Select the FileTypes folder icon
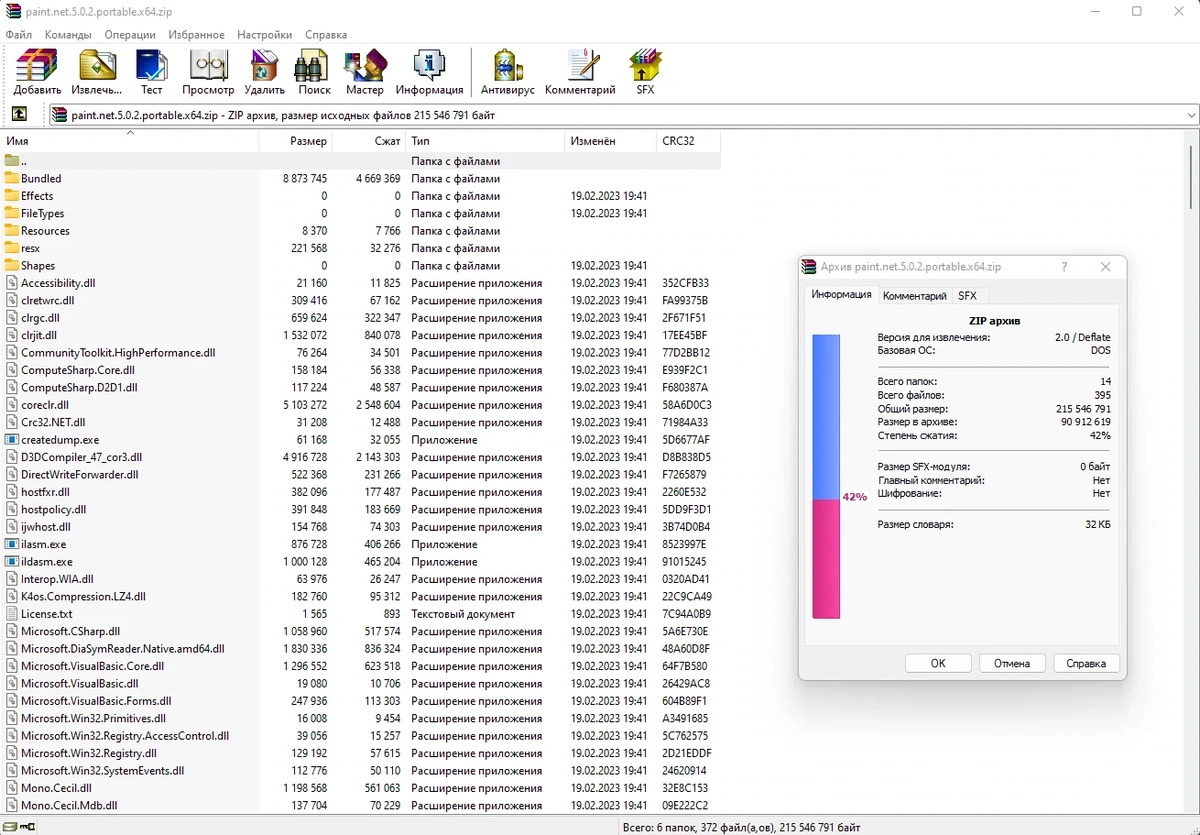The height and width of the screenshot is (835, 1200). (x=12, y=213)
